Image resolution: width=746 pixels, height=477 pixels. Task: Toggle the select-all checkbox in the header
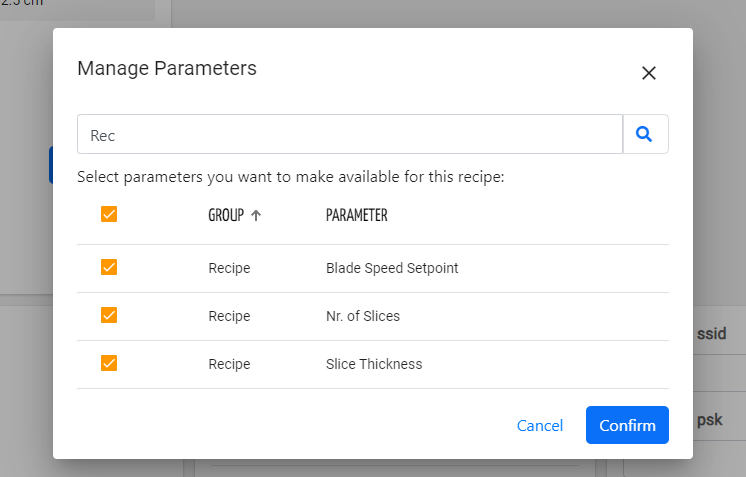(109, 214)
